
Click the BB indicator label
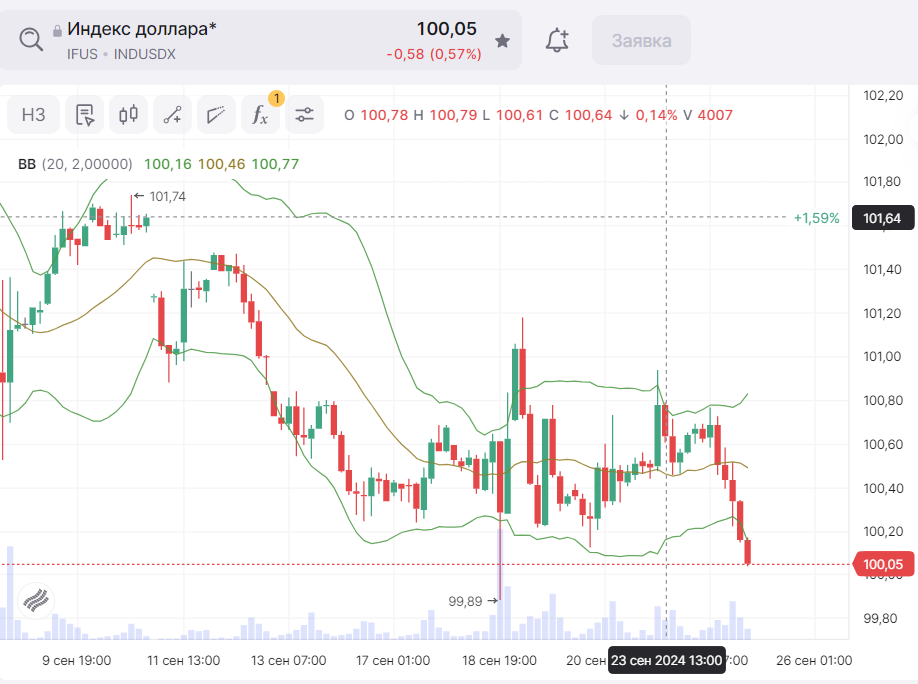27,164
